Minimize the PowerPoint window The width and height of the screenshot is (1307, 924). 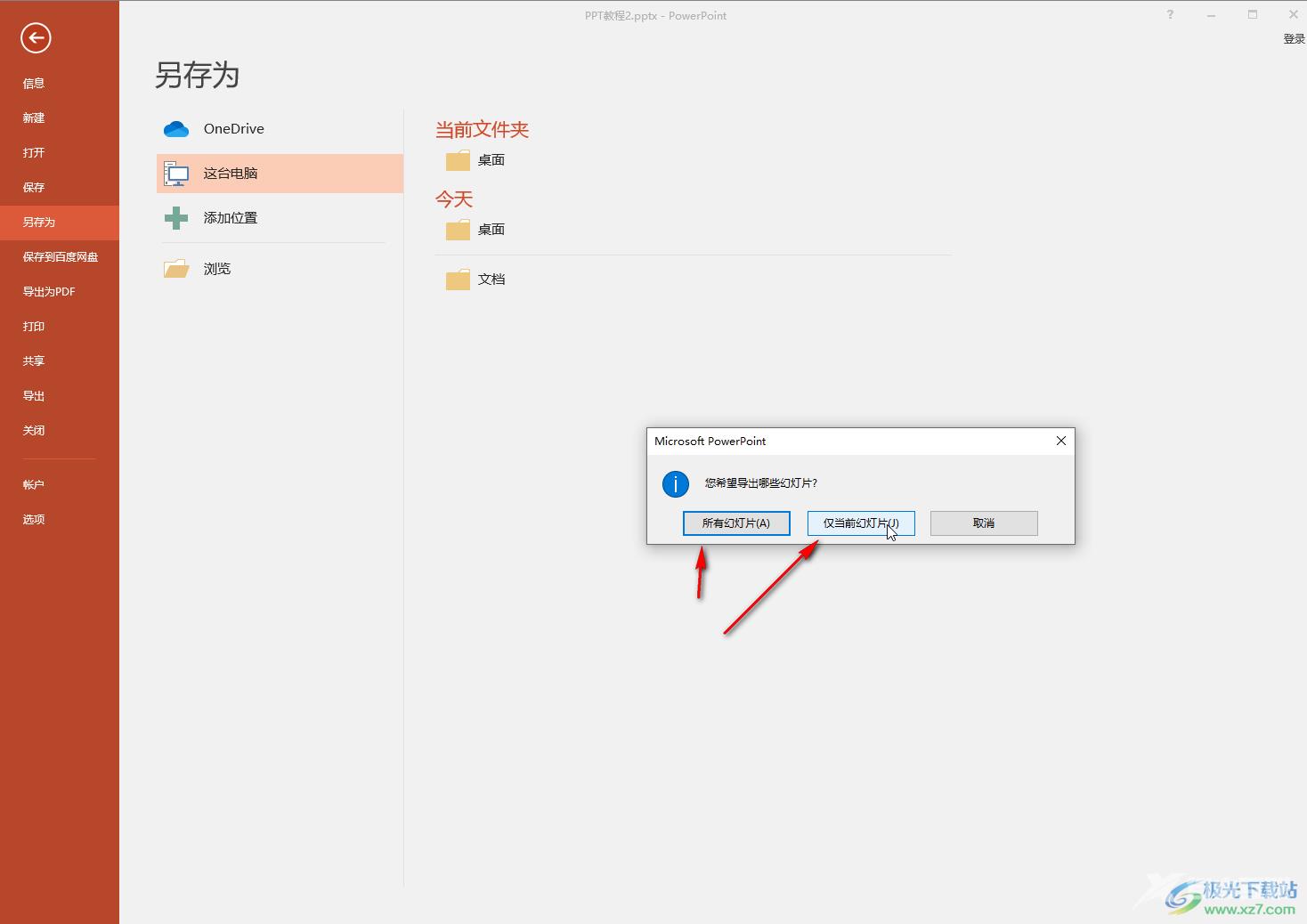pos(1211,14)
